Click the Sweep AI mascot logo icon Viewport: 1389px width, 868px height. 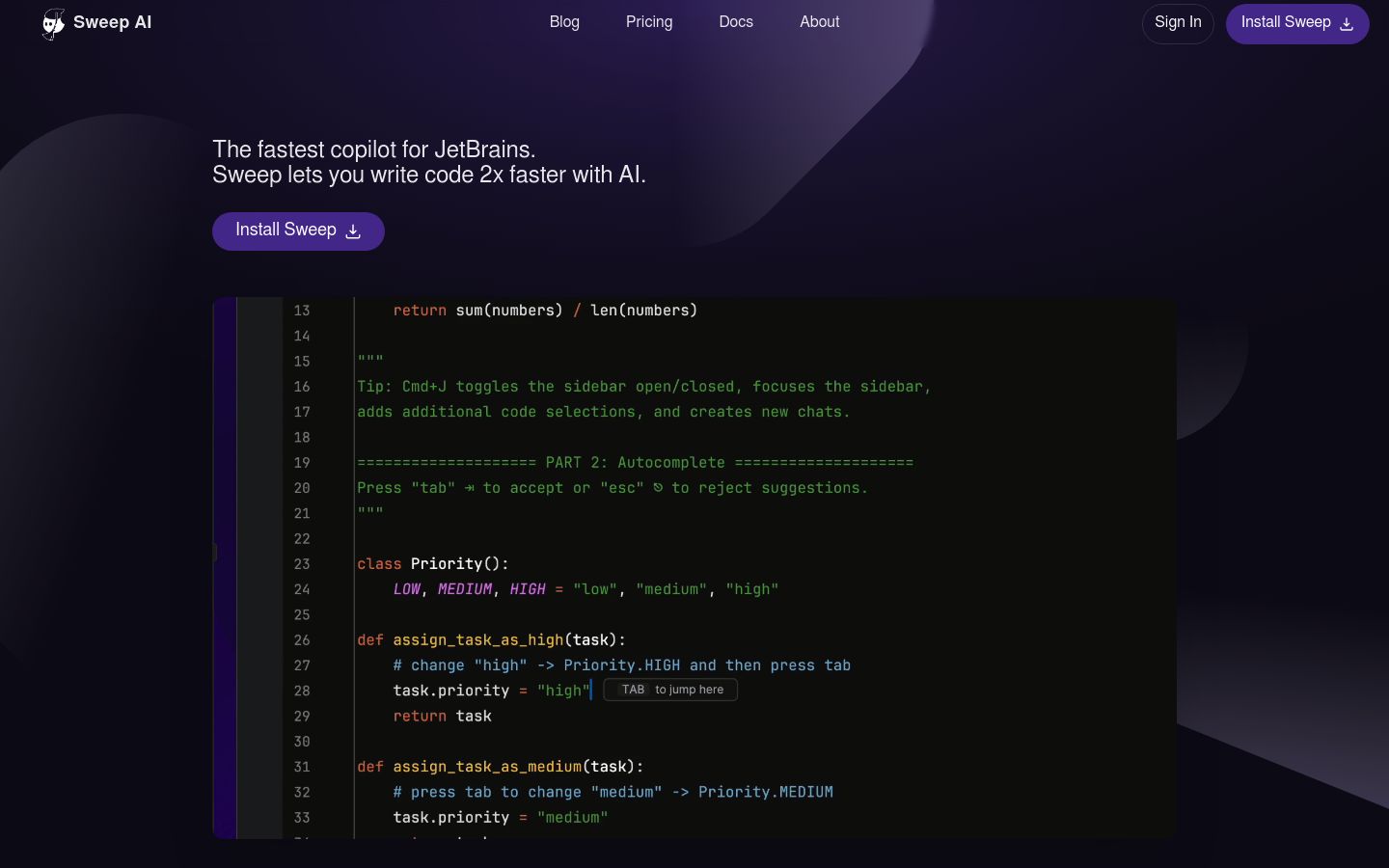54,23
